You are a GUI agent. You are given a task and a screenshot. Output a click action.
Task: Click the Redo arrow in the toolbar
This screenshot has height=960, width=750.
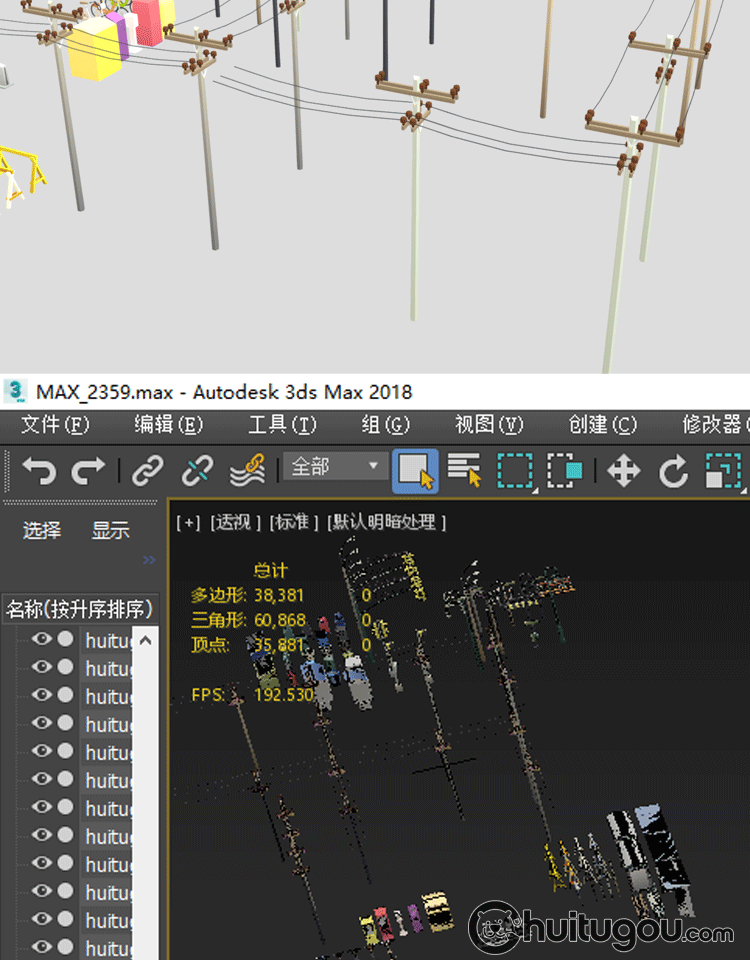(x=89, y=470)
